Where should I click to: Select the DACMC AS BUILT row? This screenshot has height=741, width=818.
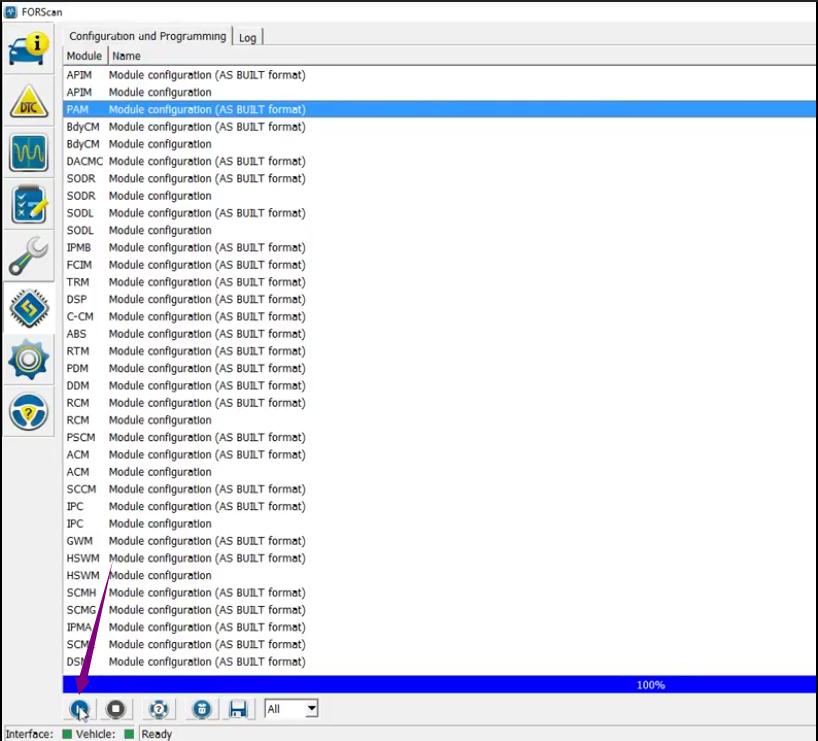click(x=440, y=161)
